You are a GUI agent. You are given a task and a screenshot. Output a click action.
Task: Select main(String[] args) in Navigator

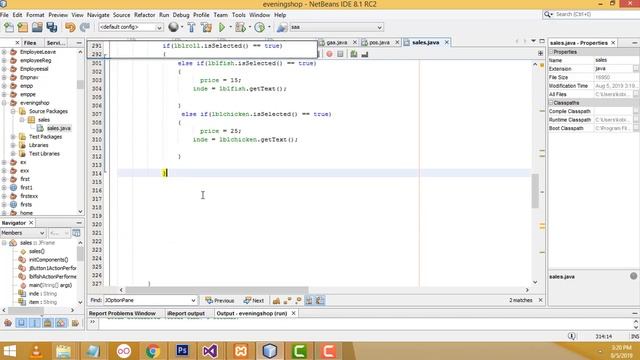(x=50, y=285)
